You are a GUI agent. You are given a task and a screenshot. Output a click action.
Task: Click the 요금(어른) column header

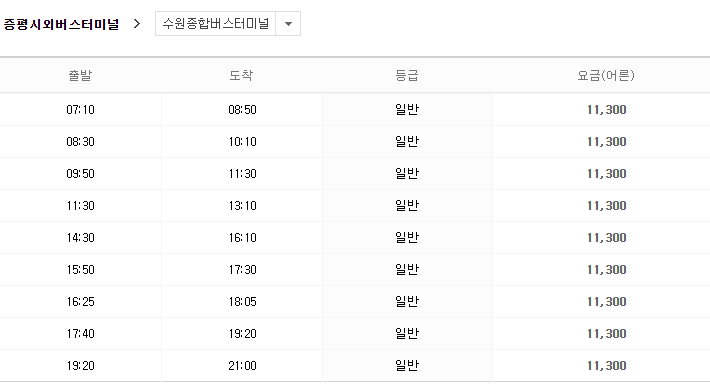tap(606, 75)
